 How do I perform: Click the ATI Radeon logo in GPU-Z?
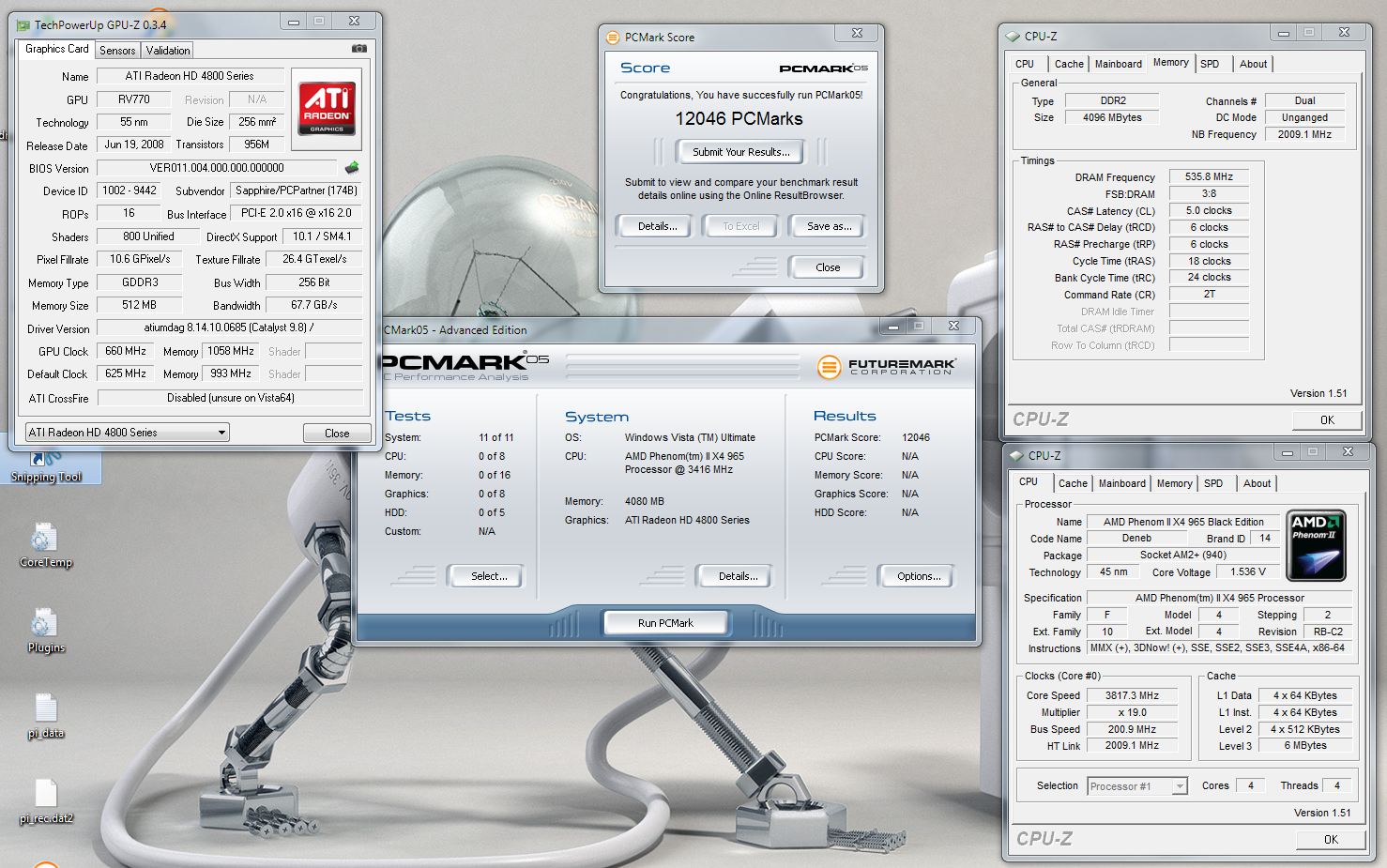coord(327,109)
